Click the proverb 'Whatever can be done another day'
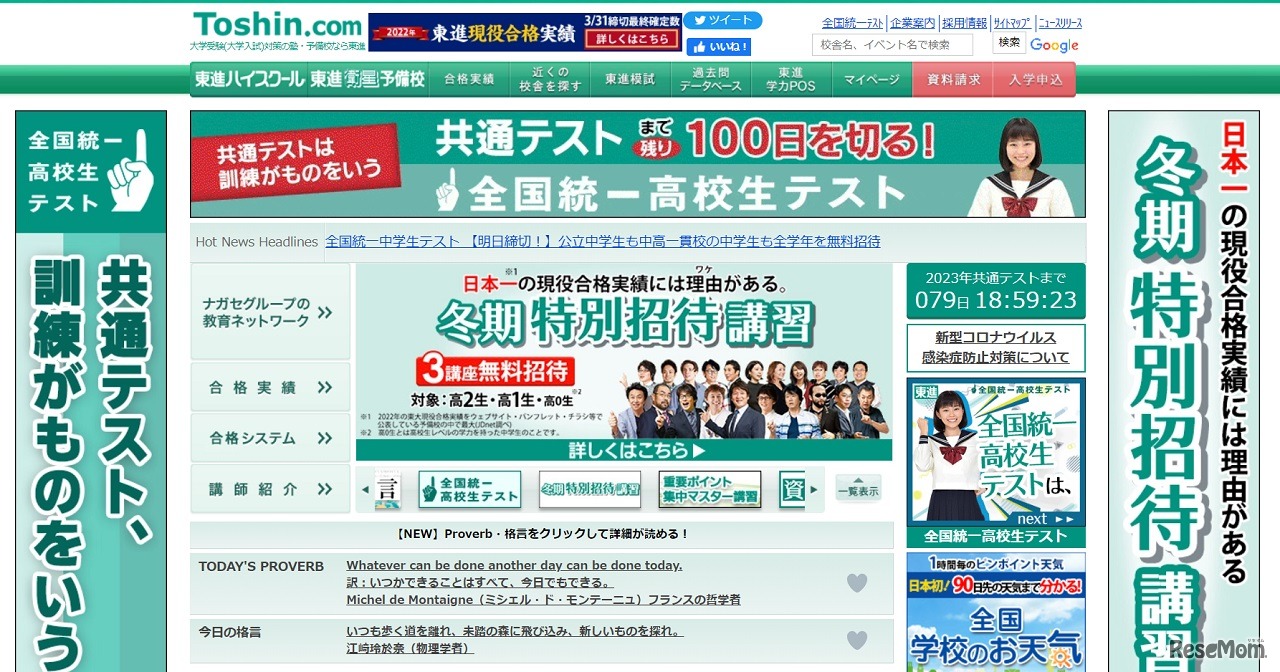The width and height of the screenshot is (1280, 672). point(514,565)
